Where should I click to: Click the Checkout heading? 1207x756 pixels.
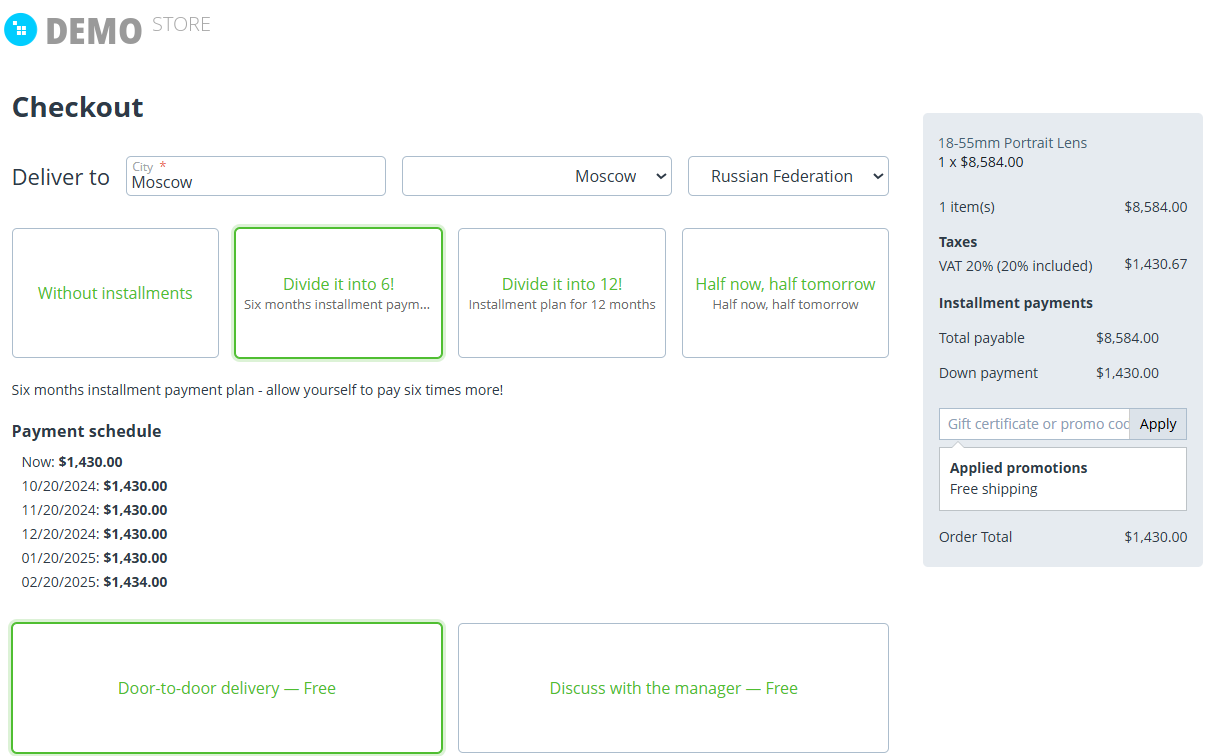pyautogui.click(x=78, y=107)
